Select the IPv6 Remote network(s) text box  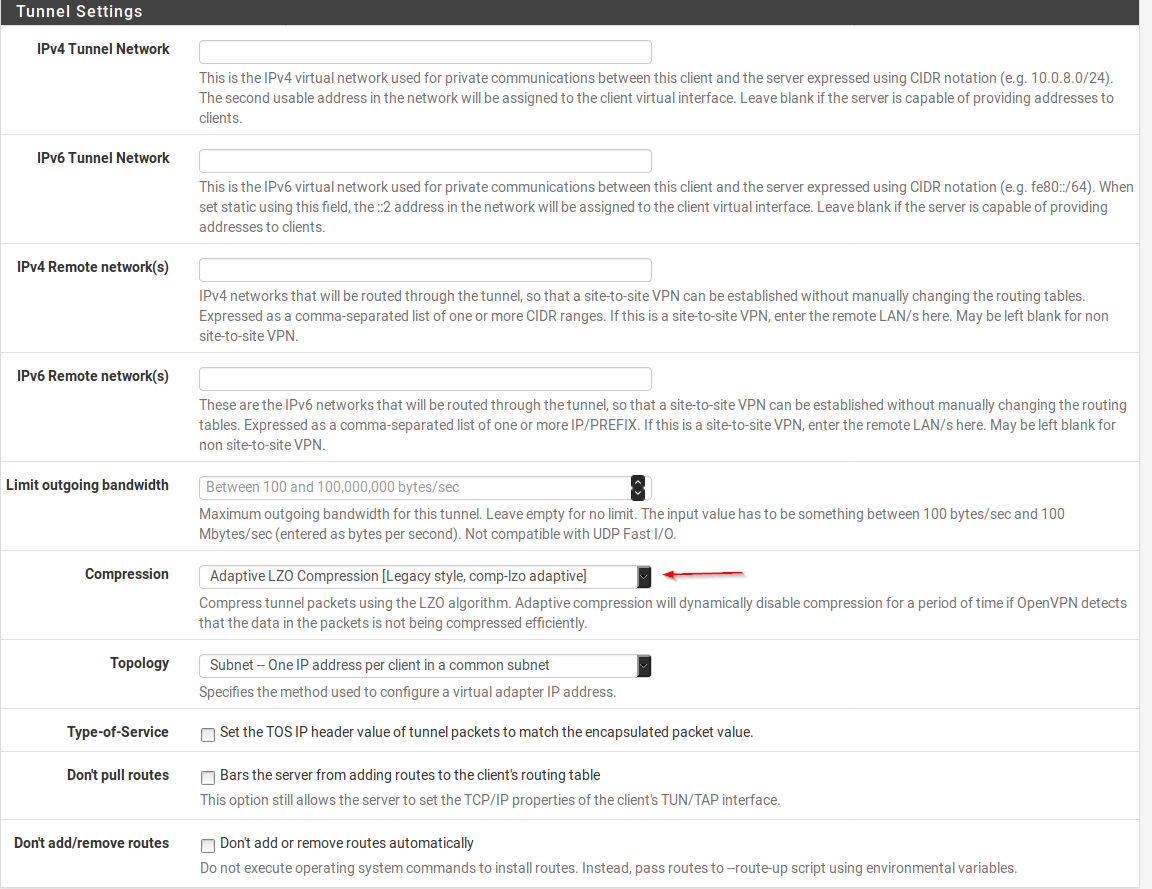pos(425,379)
